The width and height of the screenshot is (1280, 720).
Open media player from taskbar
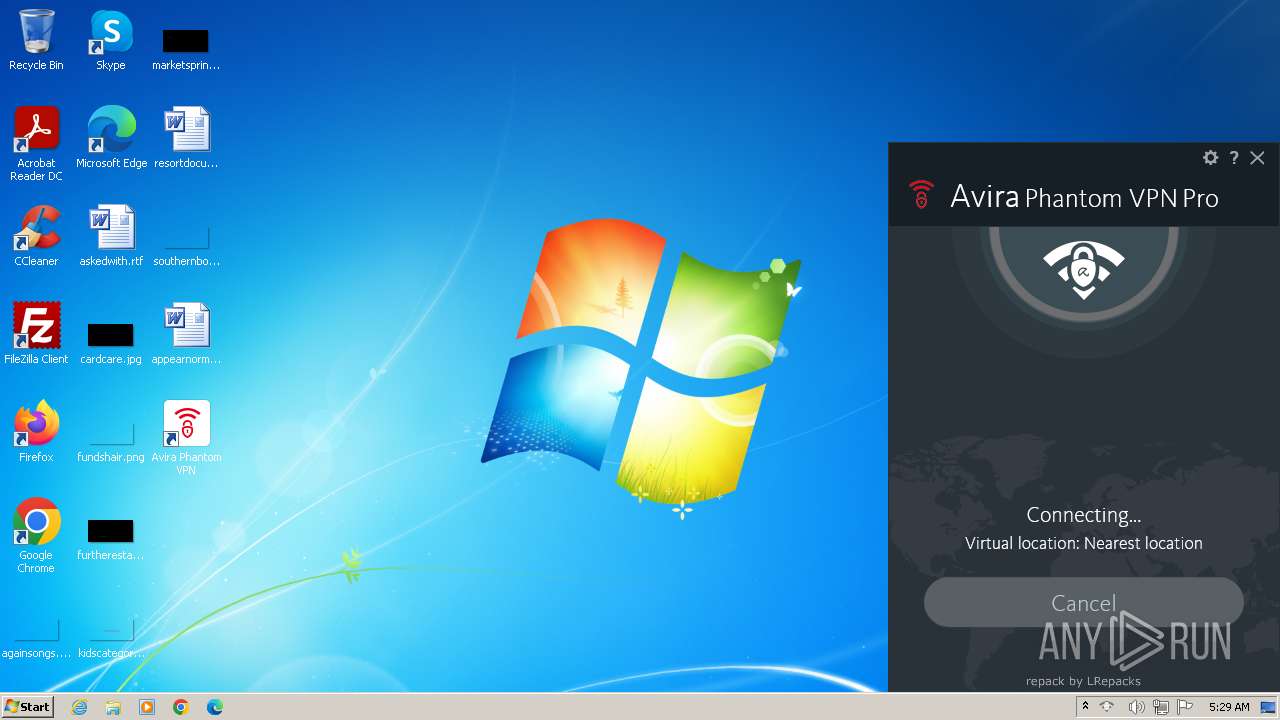[147, 707]
